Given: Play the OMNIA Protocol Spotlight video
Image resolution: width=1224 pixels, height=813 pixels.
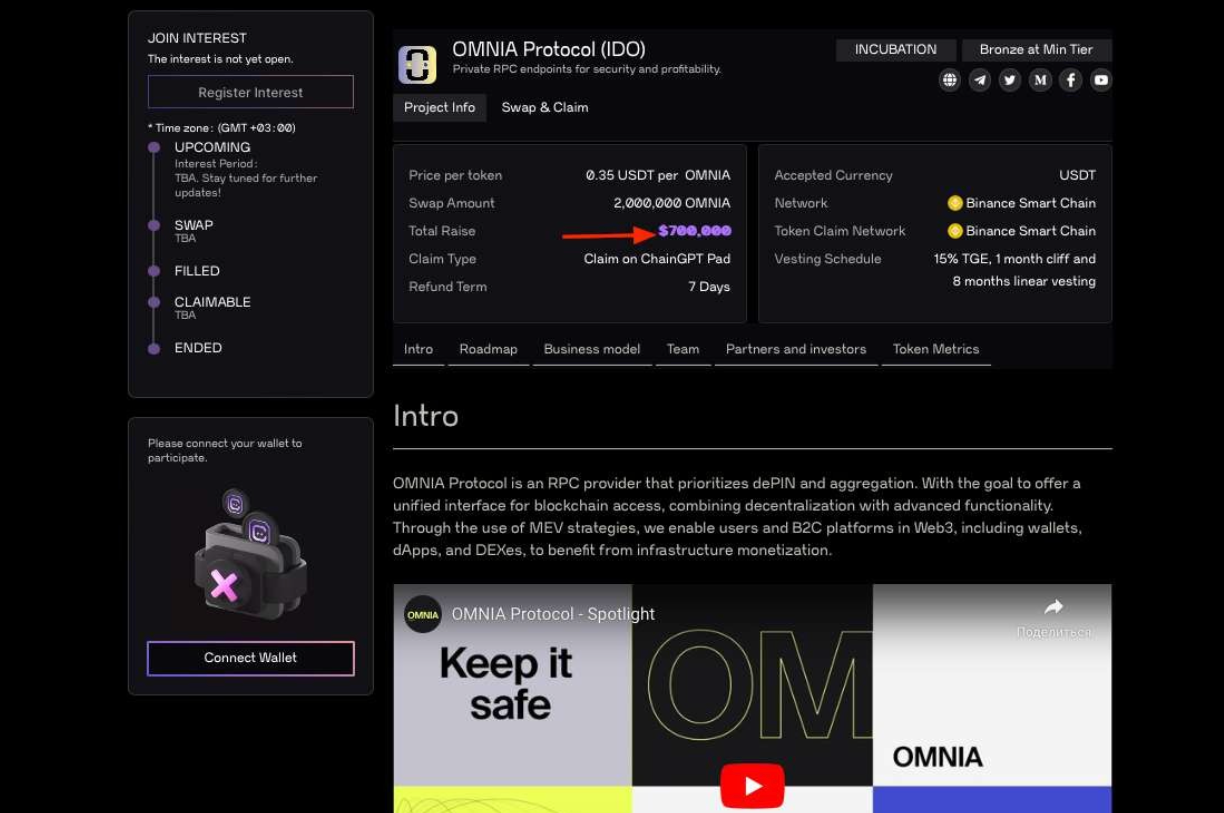Looking at the screenshot, I should 753,785.
